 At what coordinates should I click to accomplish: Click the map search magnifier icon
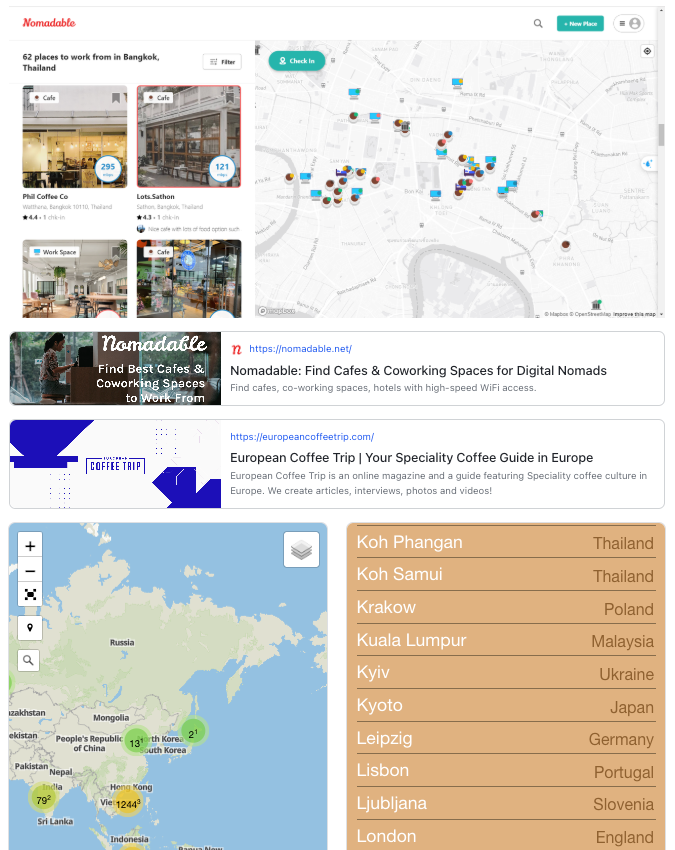28,660
